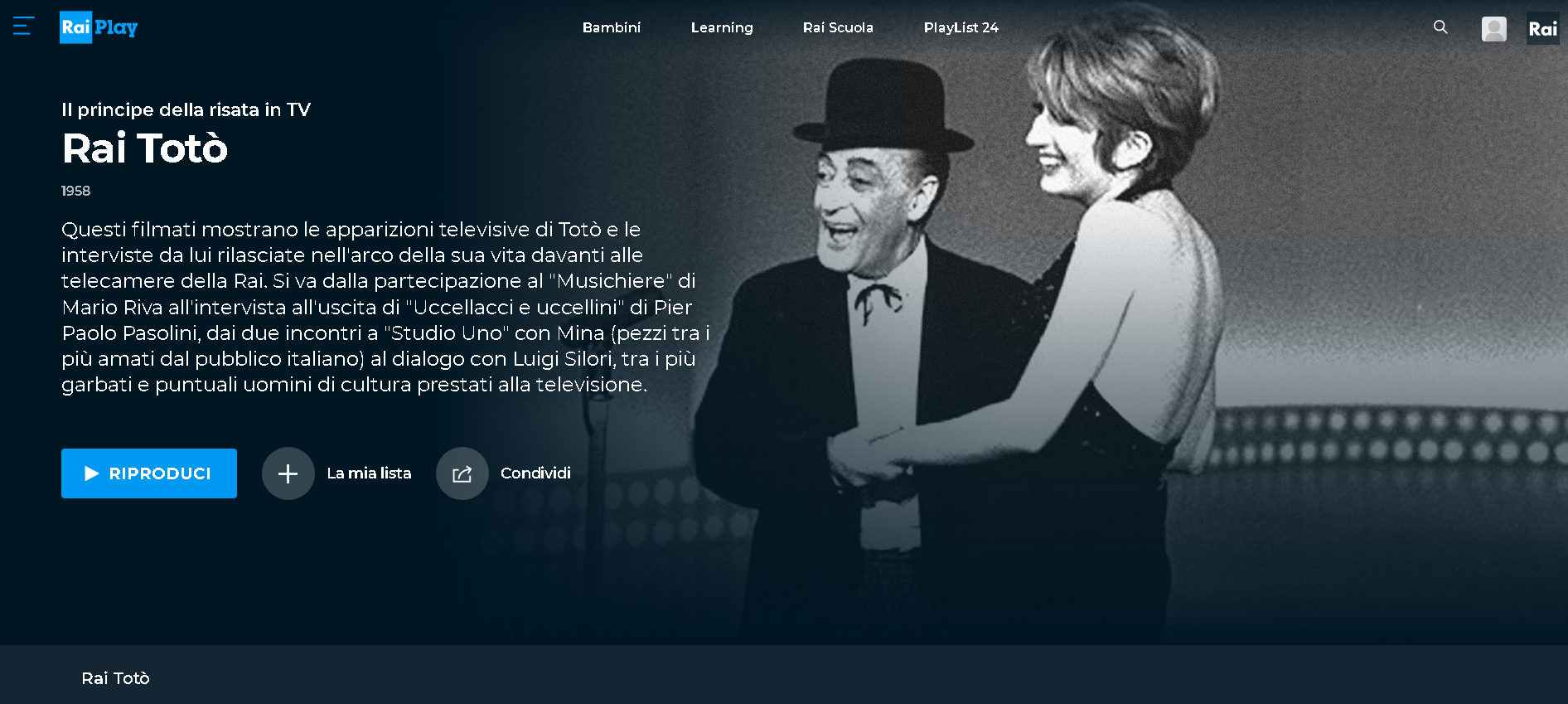Add to list with plus icon
This screenshot has width=1568, height=704.
pyautogui.click(x=288, y=473)
